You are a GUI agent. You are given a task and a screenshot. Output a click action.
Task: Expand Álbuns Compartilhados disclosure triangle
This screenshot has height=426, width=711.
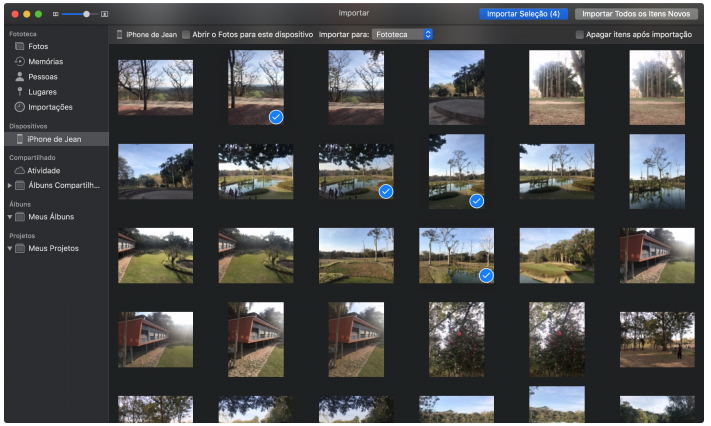10,186
